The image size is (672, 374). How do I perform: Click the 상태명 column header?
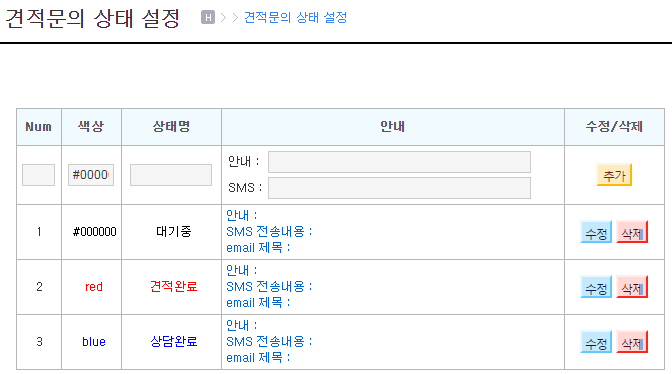pos(171,126)
